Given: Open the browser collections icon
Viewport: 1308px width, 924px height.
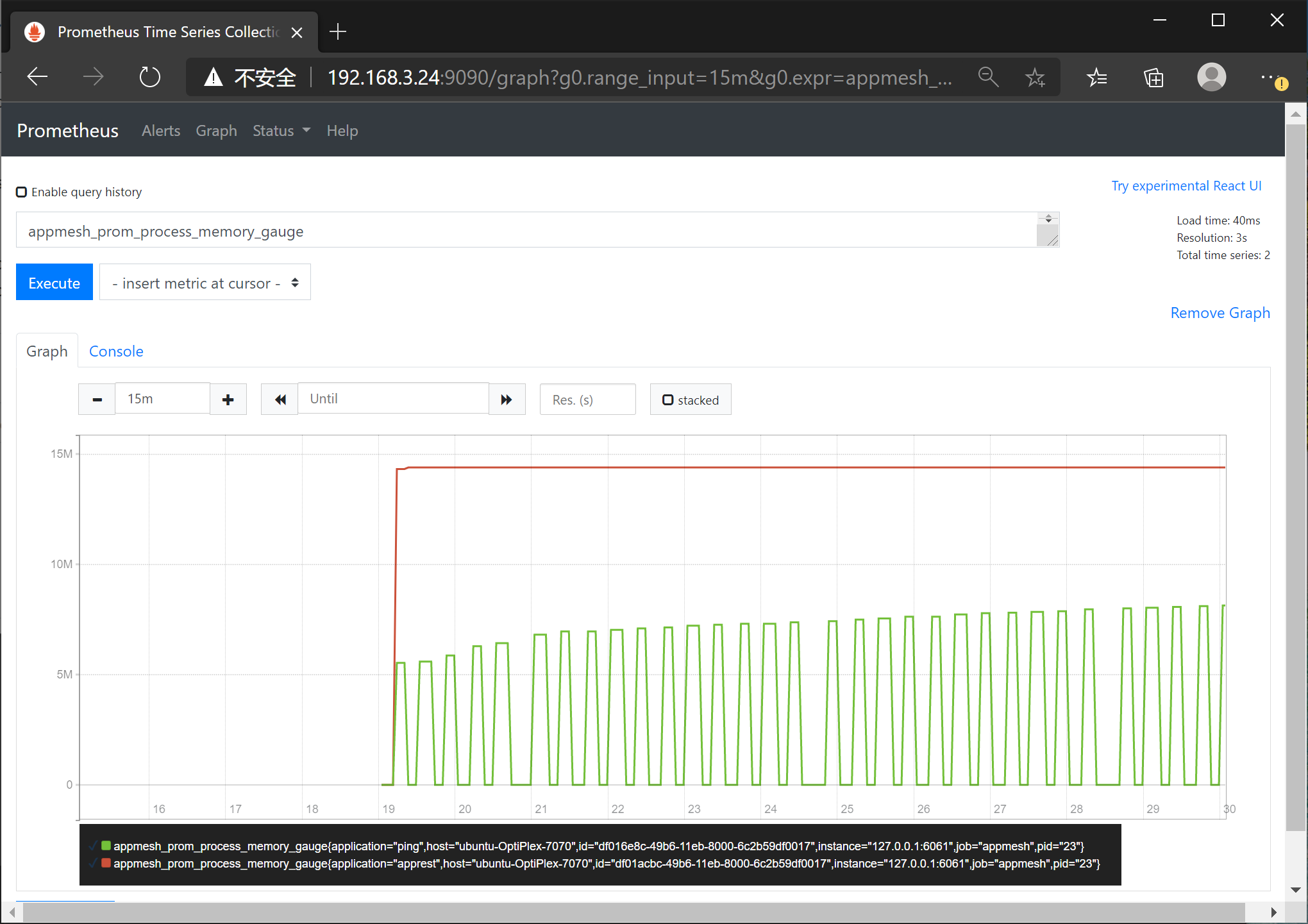Looking at the screenshot, I should click(x=1153, y=78).
